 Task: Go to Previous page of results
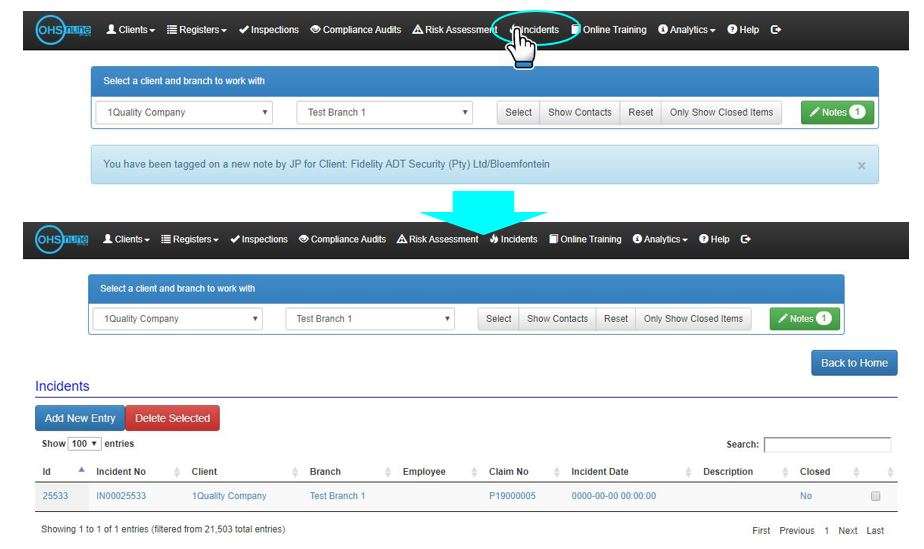797,531
